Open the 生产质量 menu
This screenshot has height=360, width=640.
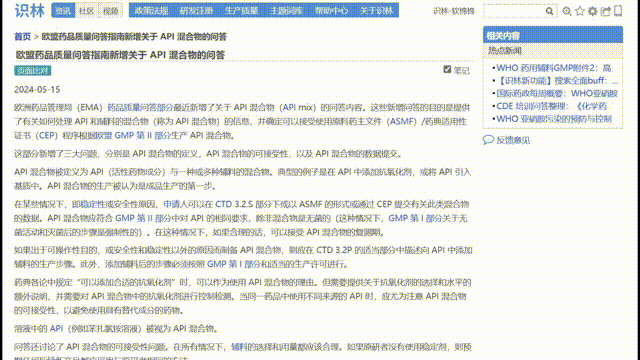pyautogui.click(x=241, y=11)
